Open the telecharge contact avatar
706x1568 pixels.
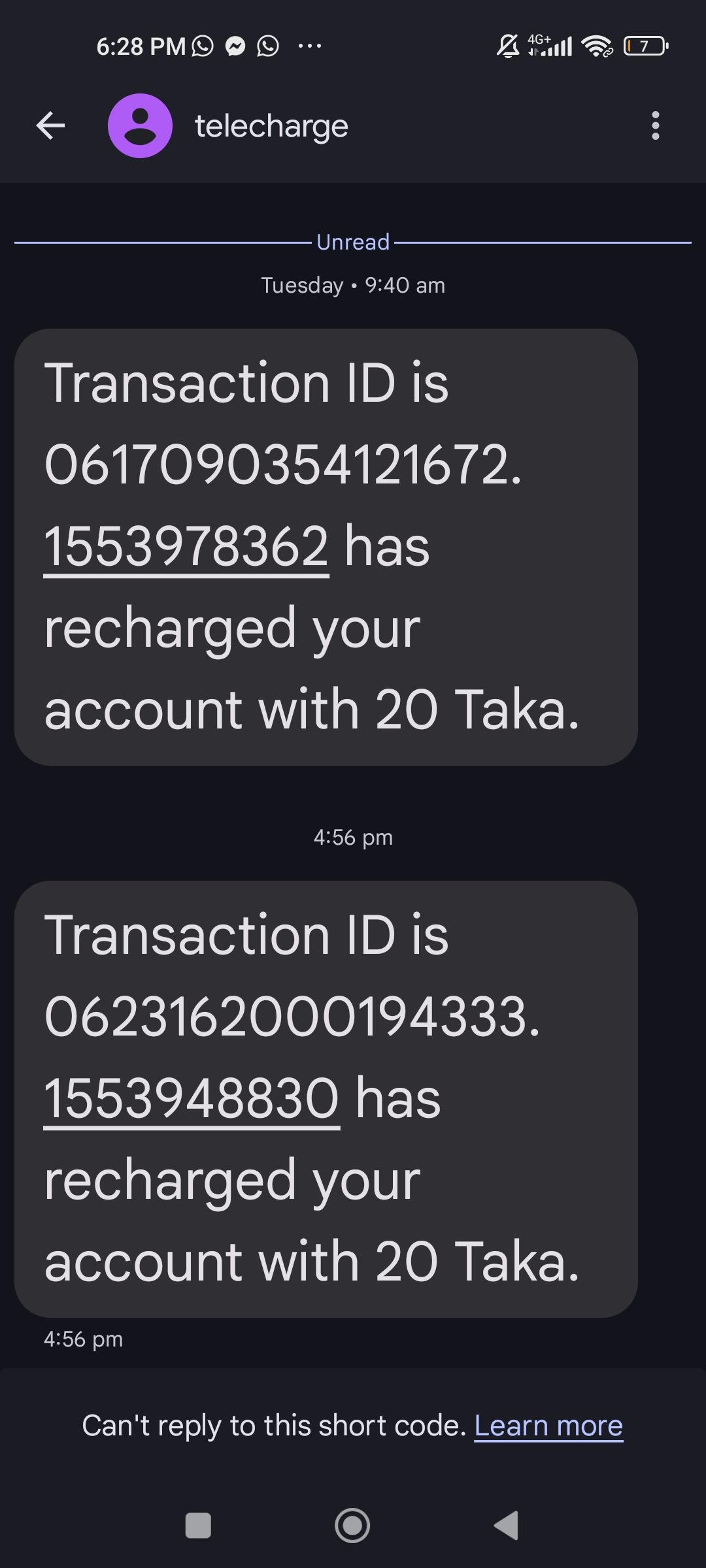[x=140, y=125]
